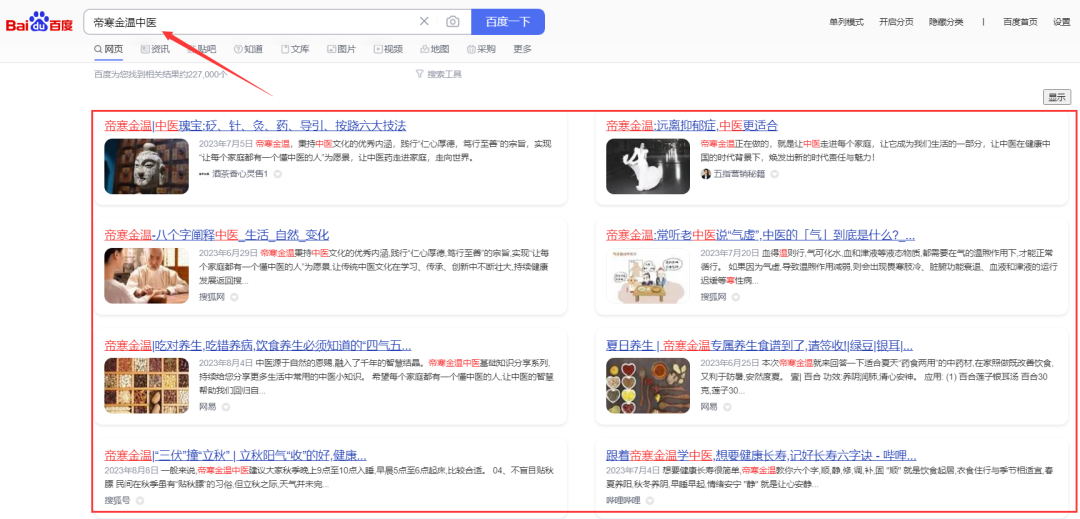This screenshot has width=1080, height=519.
Task: Open result 吃对养生,吃错养病 饮食养生
Action: click(x=258, y=346)
